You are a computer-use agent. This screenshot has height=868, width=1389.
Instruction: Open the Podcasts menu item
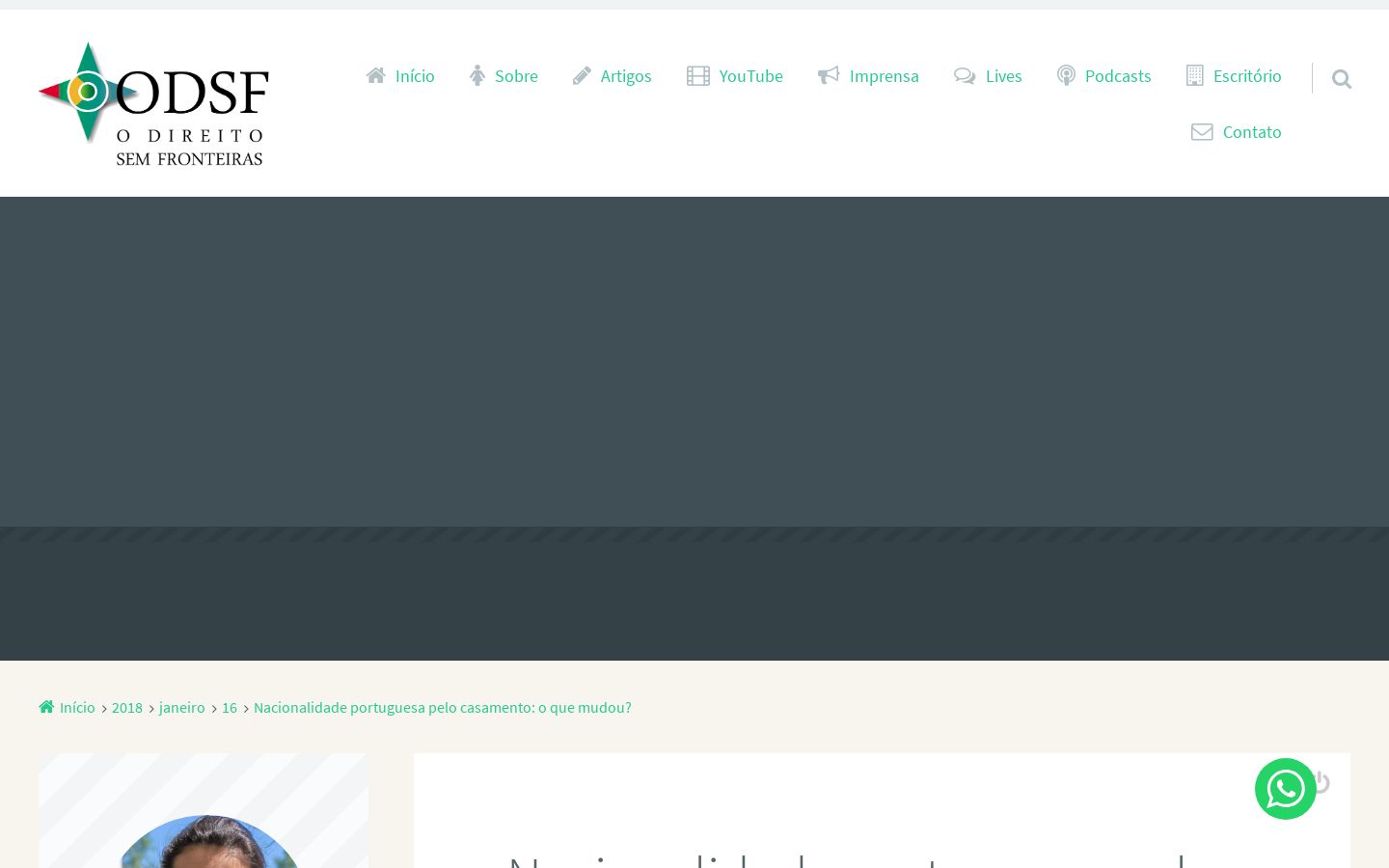coord(1118,76)
